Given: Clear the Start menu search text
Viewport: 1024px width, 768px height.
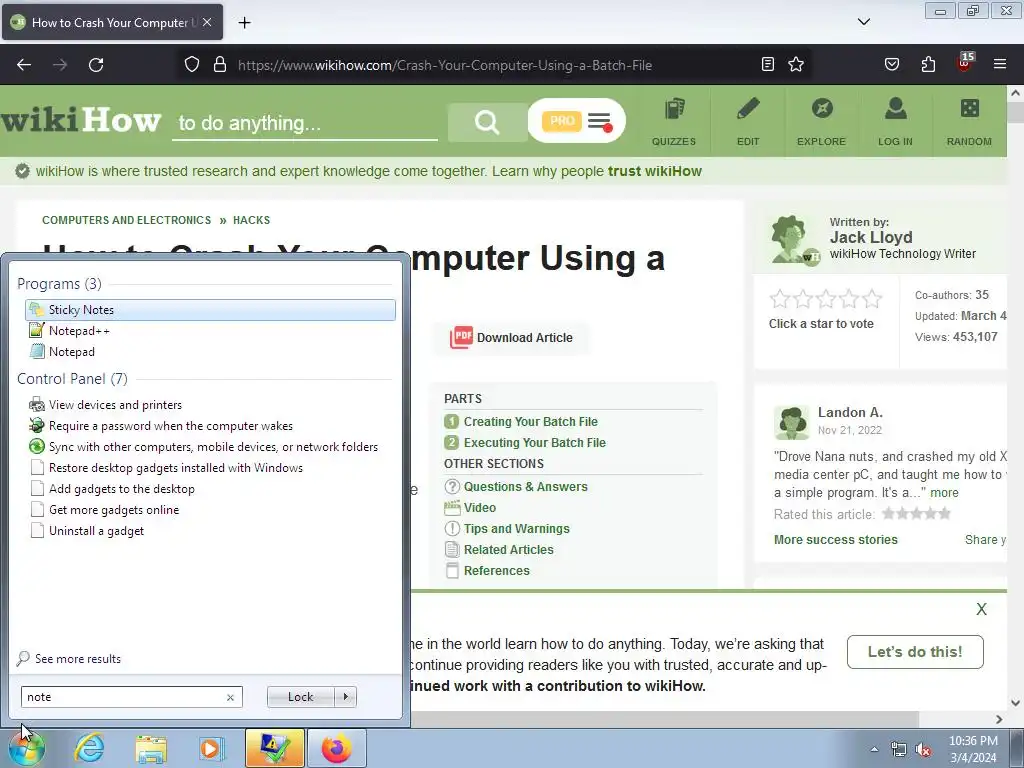Looking at the screenshot, I should click(231, 697).
